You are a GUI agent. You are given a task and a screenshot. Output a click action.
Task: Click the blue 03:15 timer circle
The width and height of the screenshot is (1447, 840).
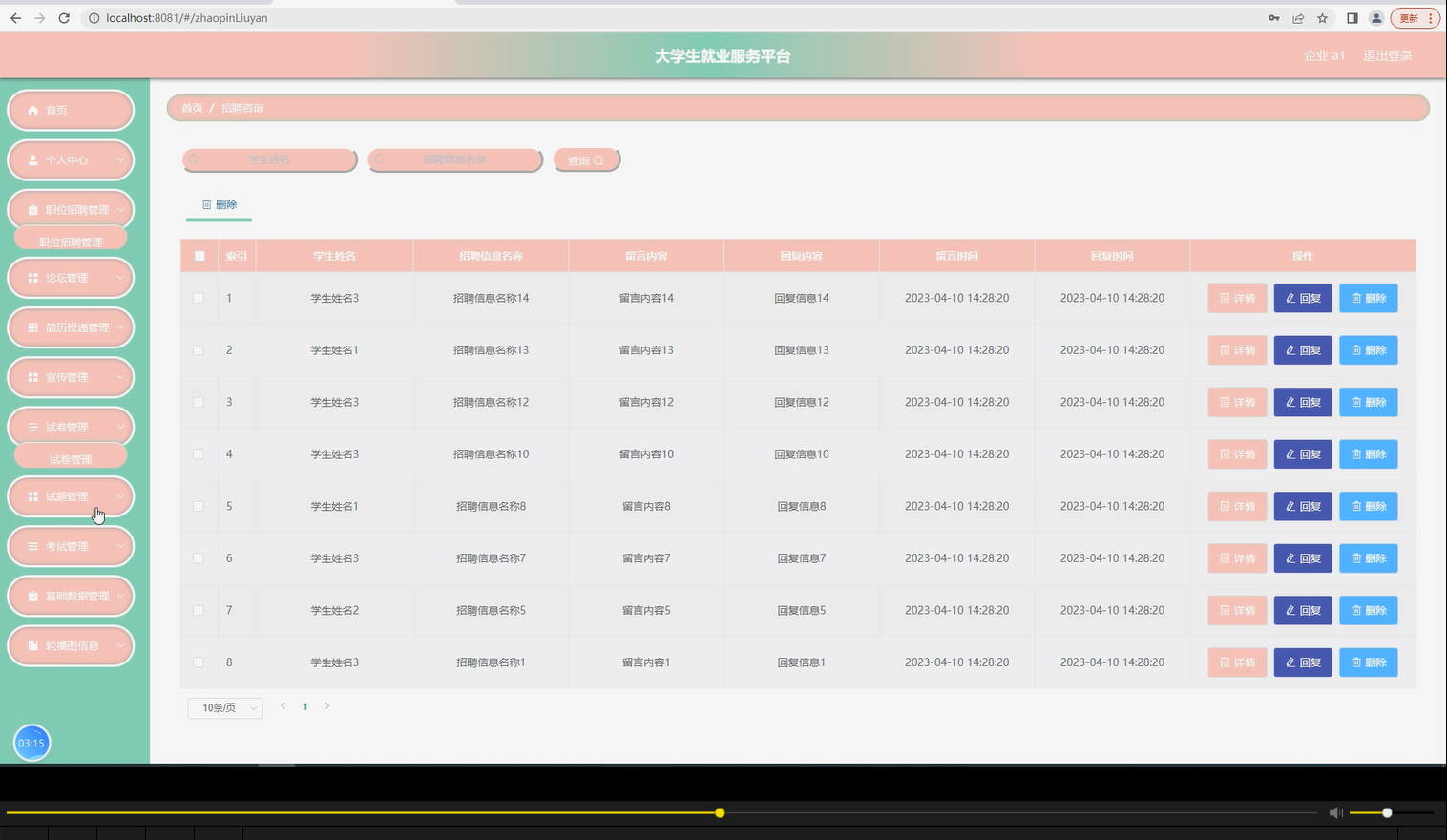[x=31, y=743]
